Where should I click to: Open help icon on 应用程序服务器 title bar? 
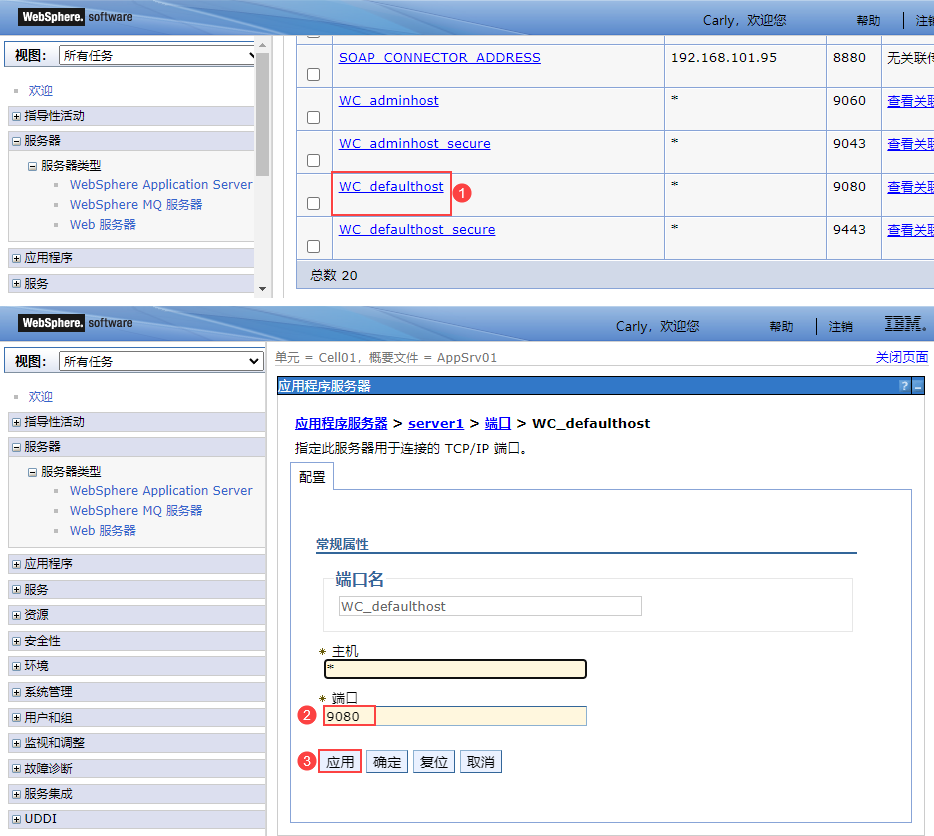904,386
